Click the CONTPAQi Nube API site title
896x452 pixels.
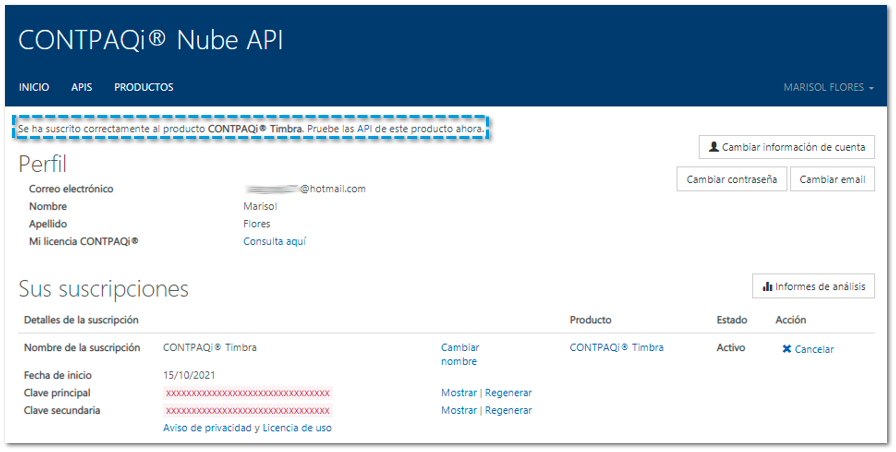[151, 40]
